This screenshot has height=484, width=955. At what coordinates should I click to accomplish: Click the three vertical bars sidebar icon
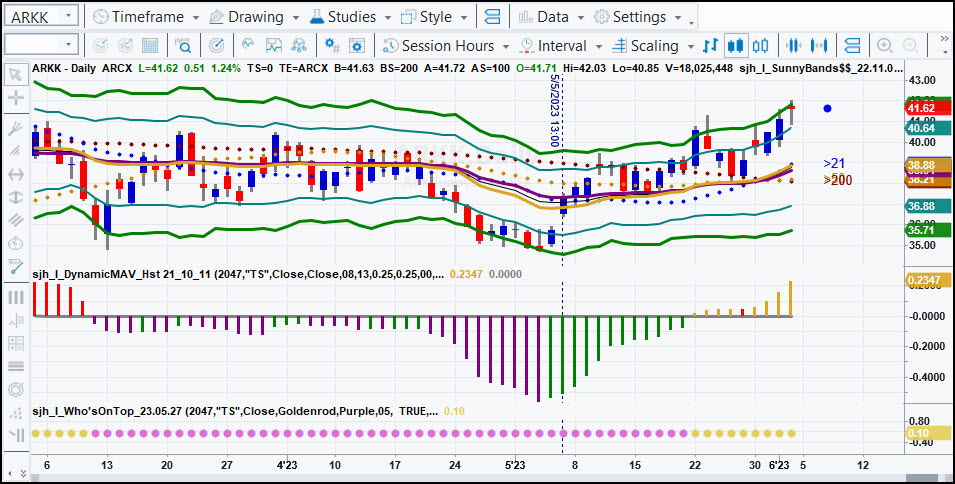(15, 297)
